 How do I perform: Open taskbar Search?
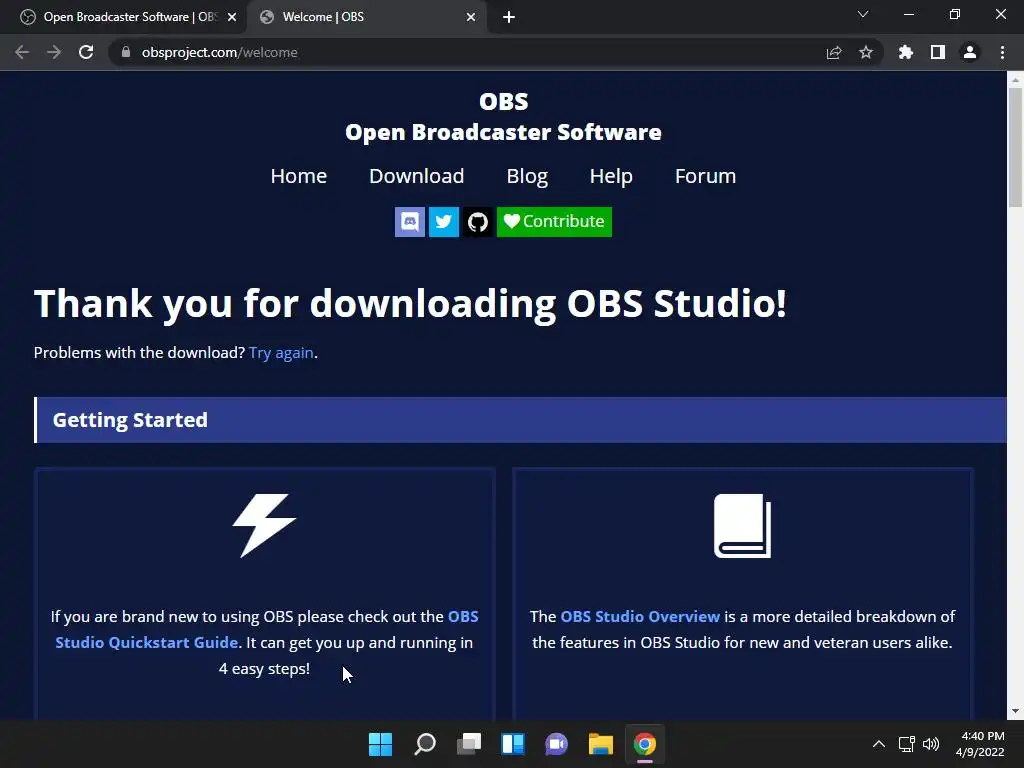pyautogui.click(x=424, y=744)
